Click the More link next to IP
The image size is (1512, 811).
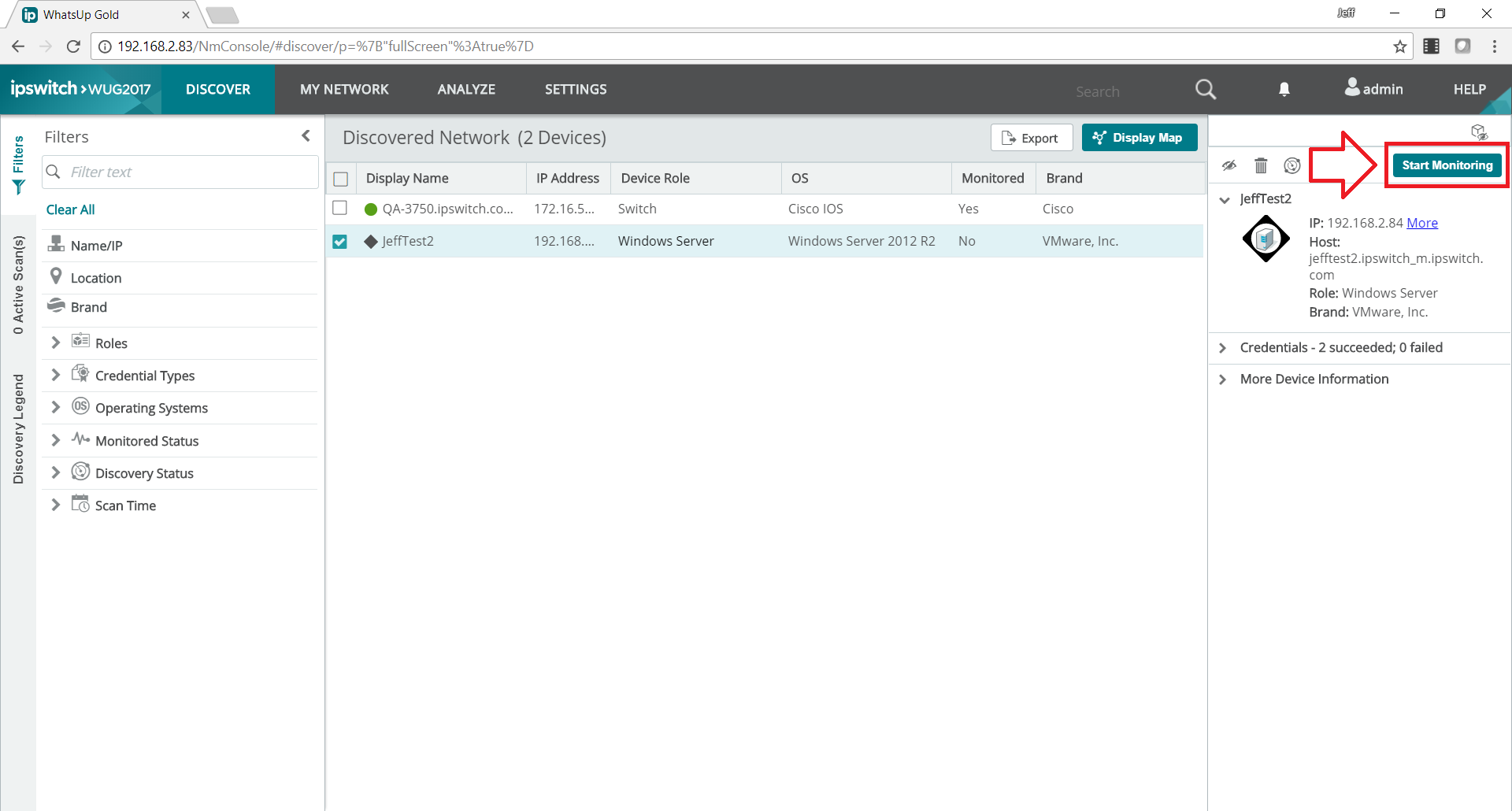coord(1422,223)
